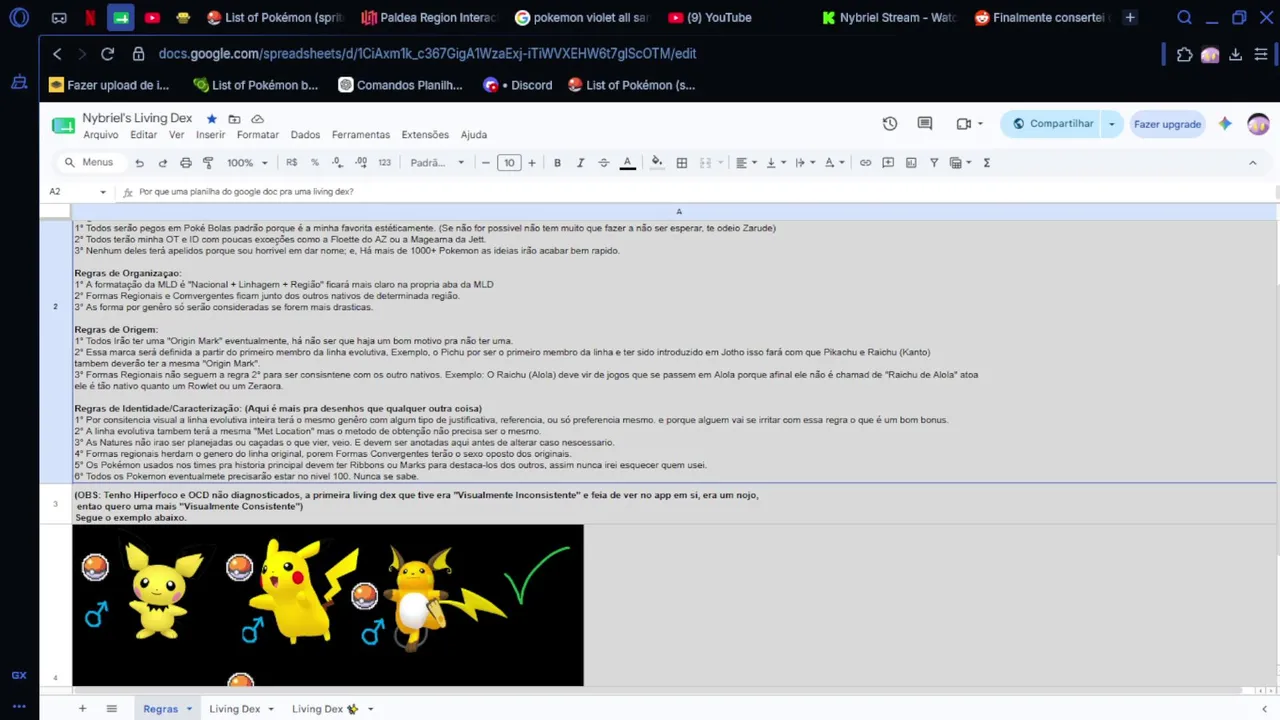The image size is (1280, 720).
Task: Open the Formatar menu
Action: (258, 135)
